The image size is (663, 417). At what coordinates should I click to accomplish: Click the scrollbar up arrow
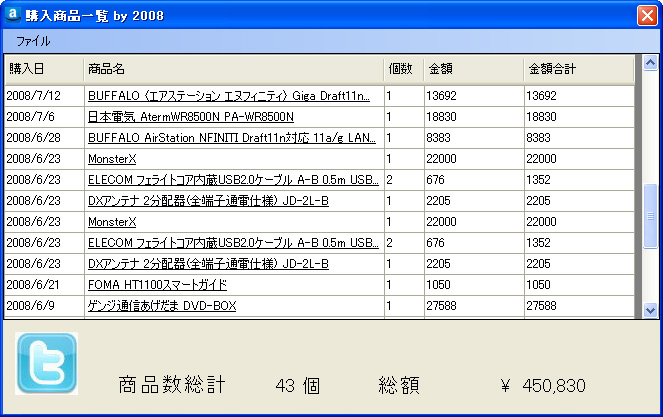pyautogui.click(x=650, y=63)
